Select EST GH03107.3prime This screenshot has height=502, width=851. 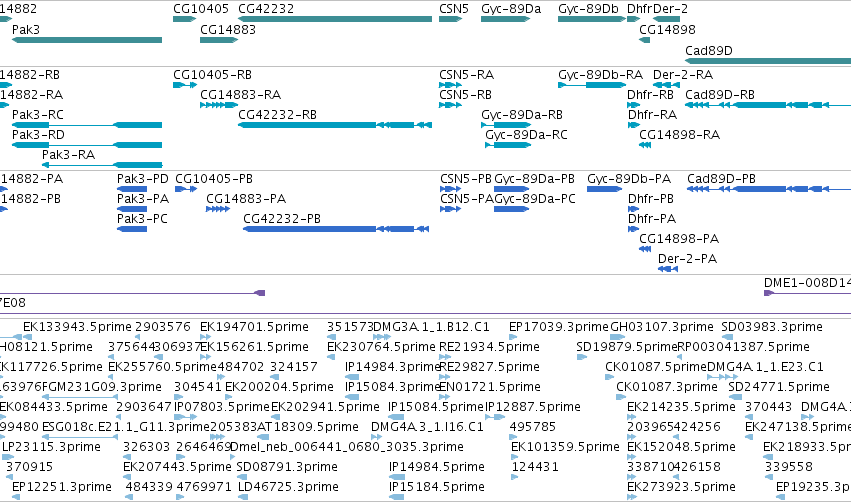(618, 337)
